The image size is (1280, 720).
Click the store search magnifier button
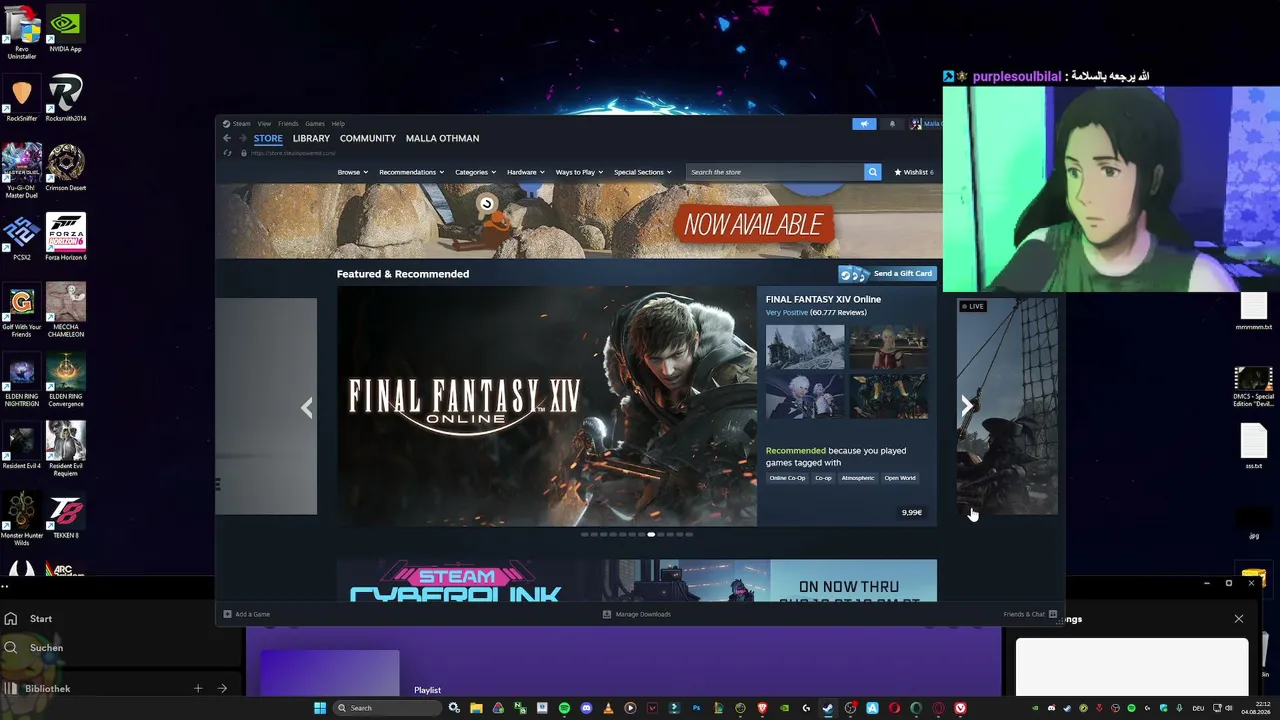tap(872, 172)
